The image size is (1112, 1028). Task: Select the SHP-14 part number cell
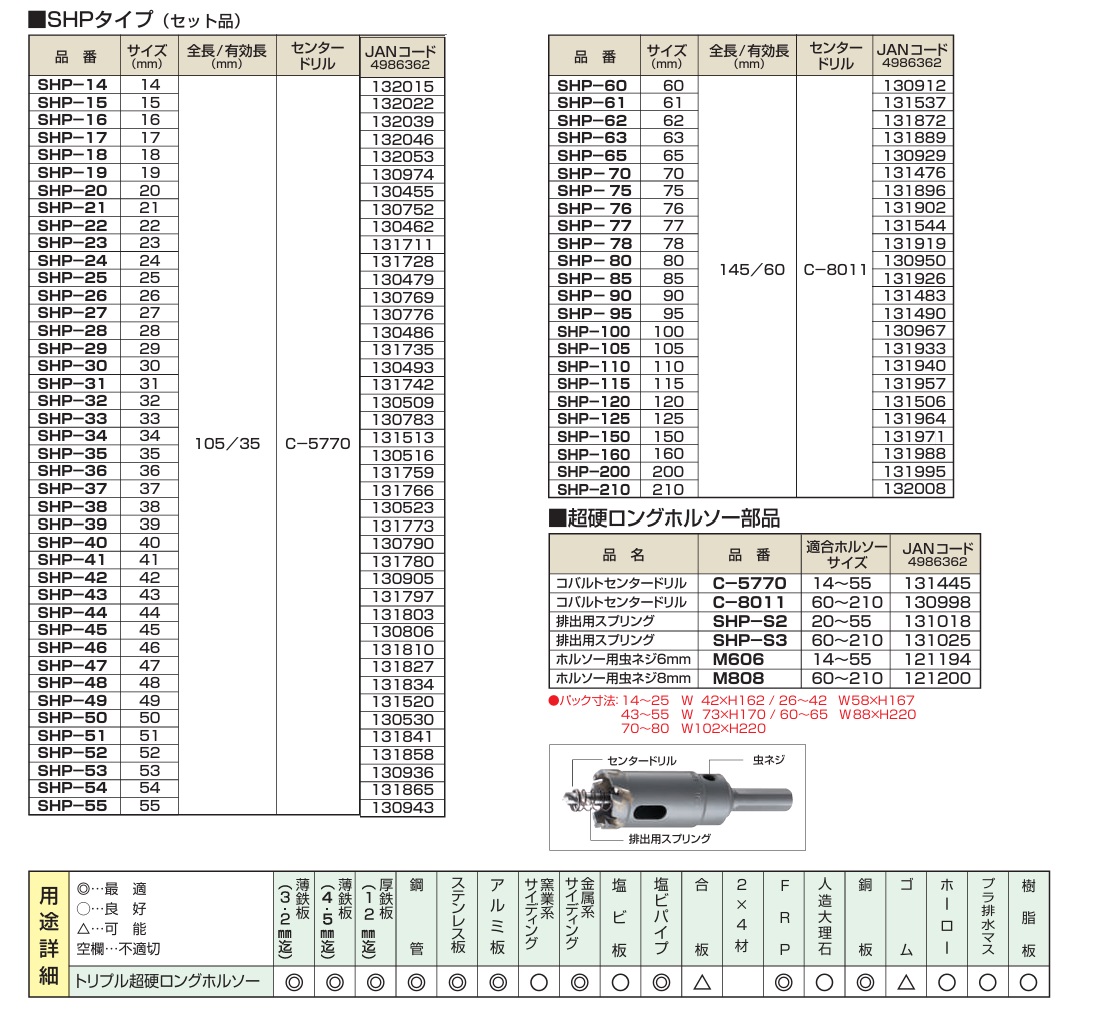(74, 84)
